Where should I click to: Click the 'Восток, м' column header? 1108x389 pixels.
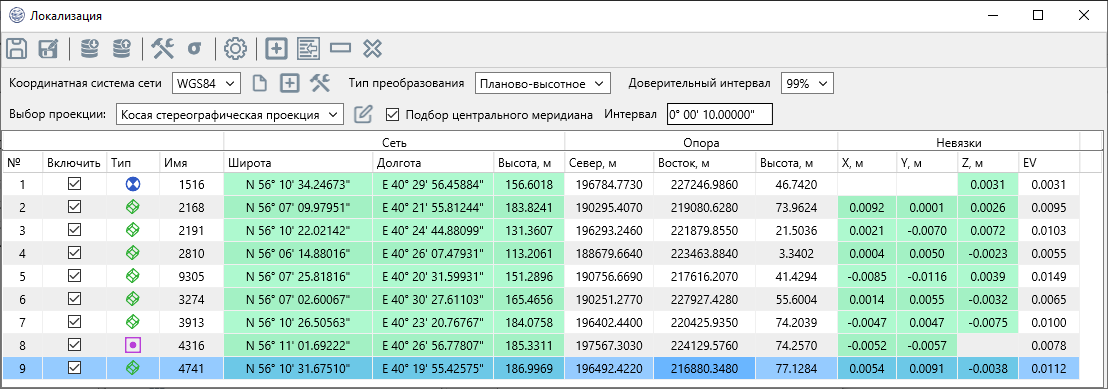pos(705,162)
